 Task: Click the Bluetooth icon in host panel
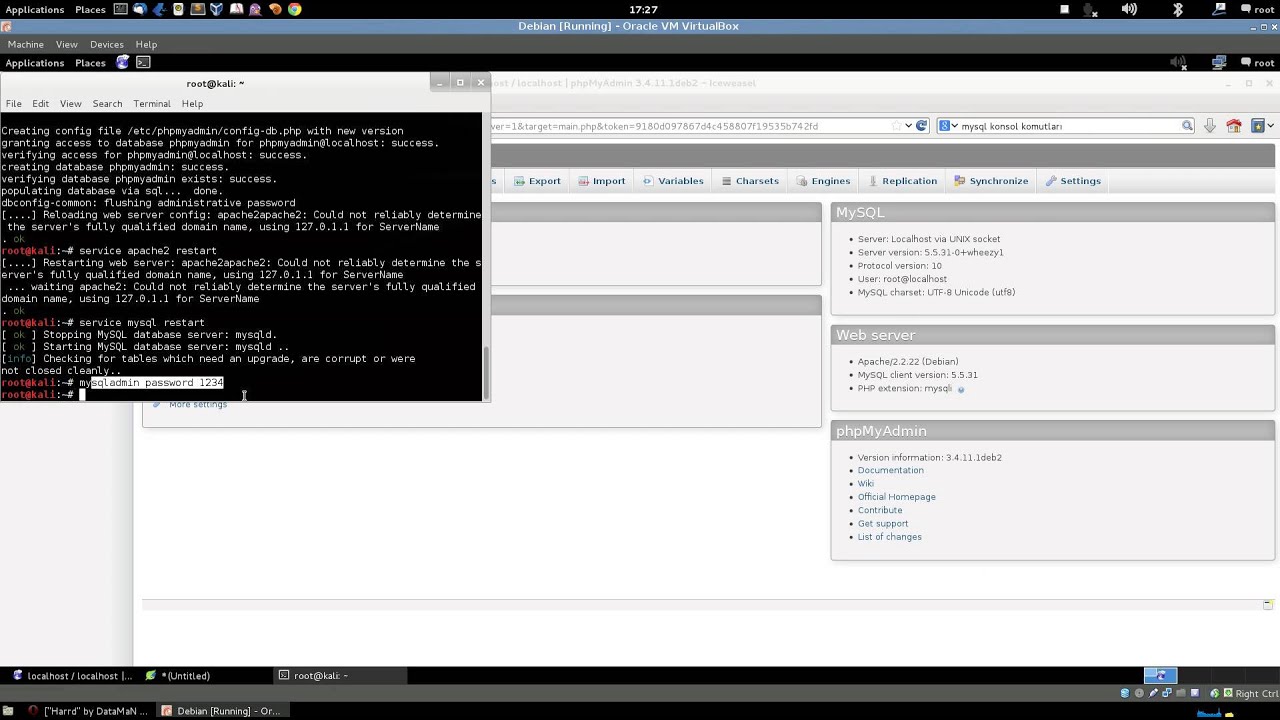tap(1178, 9)
